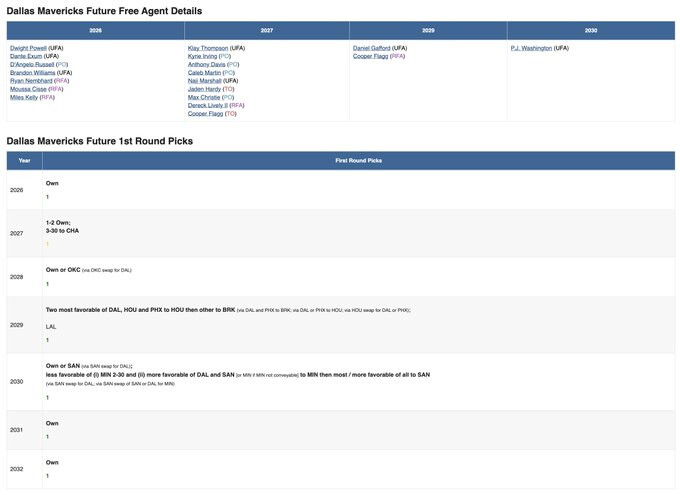Open D'Angelo Russell player link
The image size is (680, 495).
click(32, 65)
